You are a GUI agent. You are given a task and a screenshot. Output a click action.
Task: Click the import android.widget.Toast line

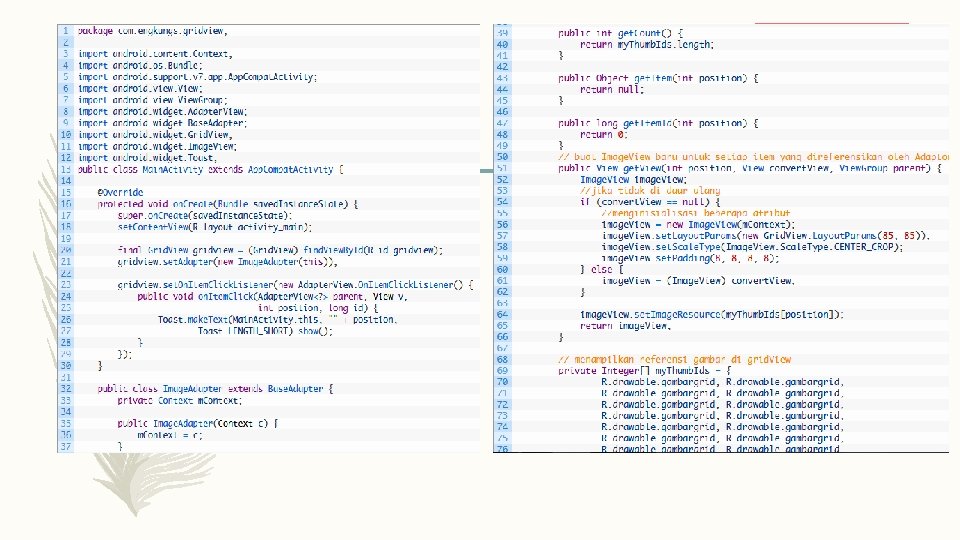coord(148,158)
